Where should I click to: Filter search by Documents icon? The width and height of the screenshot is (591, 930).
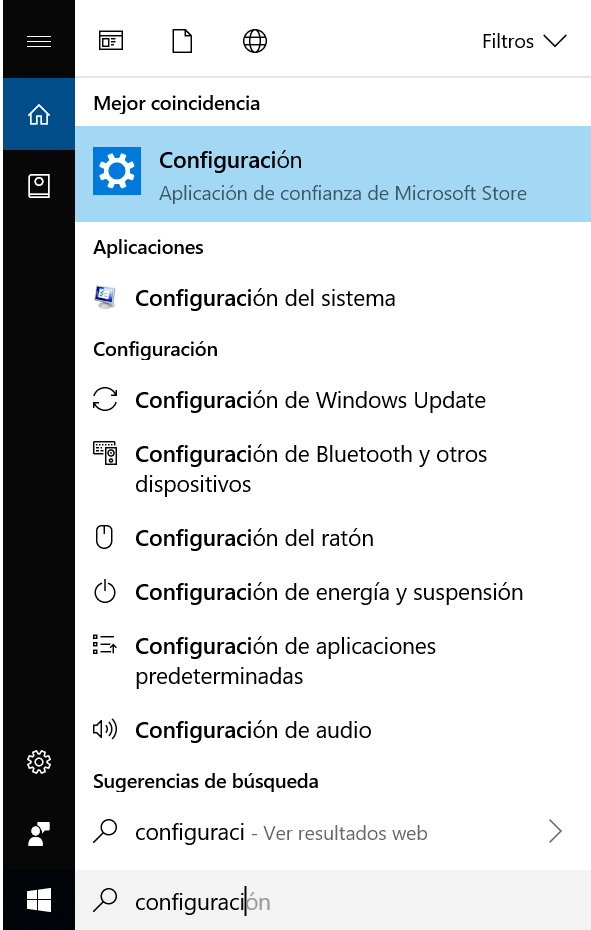181,41
